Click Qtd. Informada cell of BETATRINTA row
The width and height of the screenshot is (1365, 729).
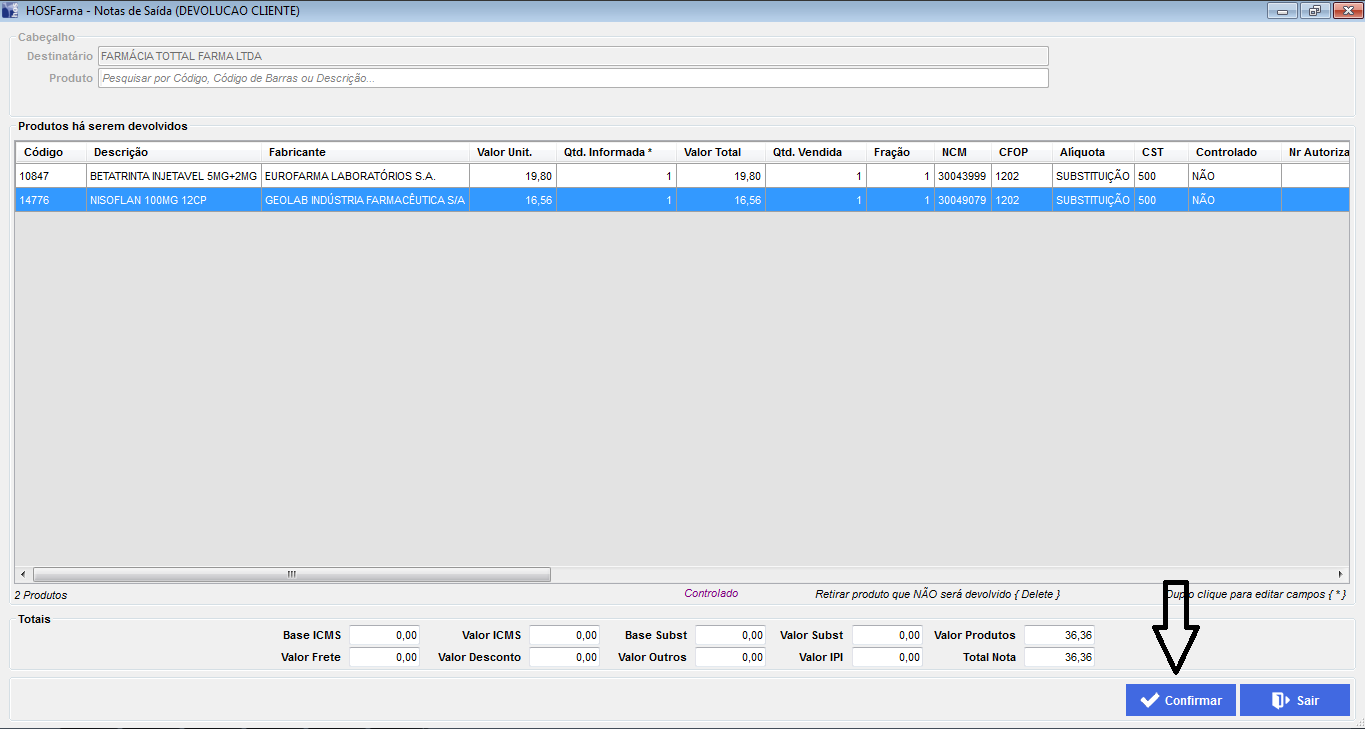[615, 176]
